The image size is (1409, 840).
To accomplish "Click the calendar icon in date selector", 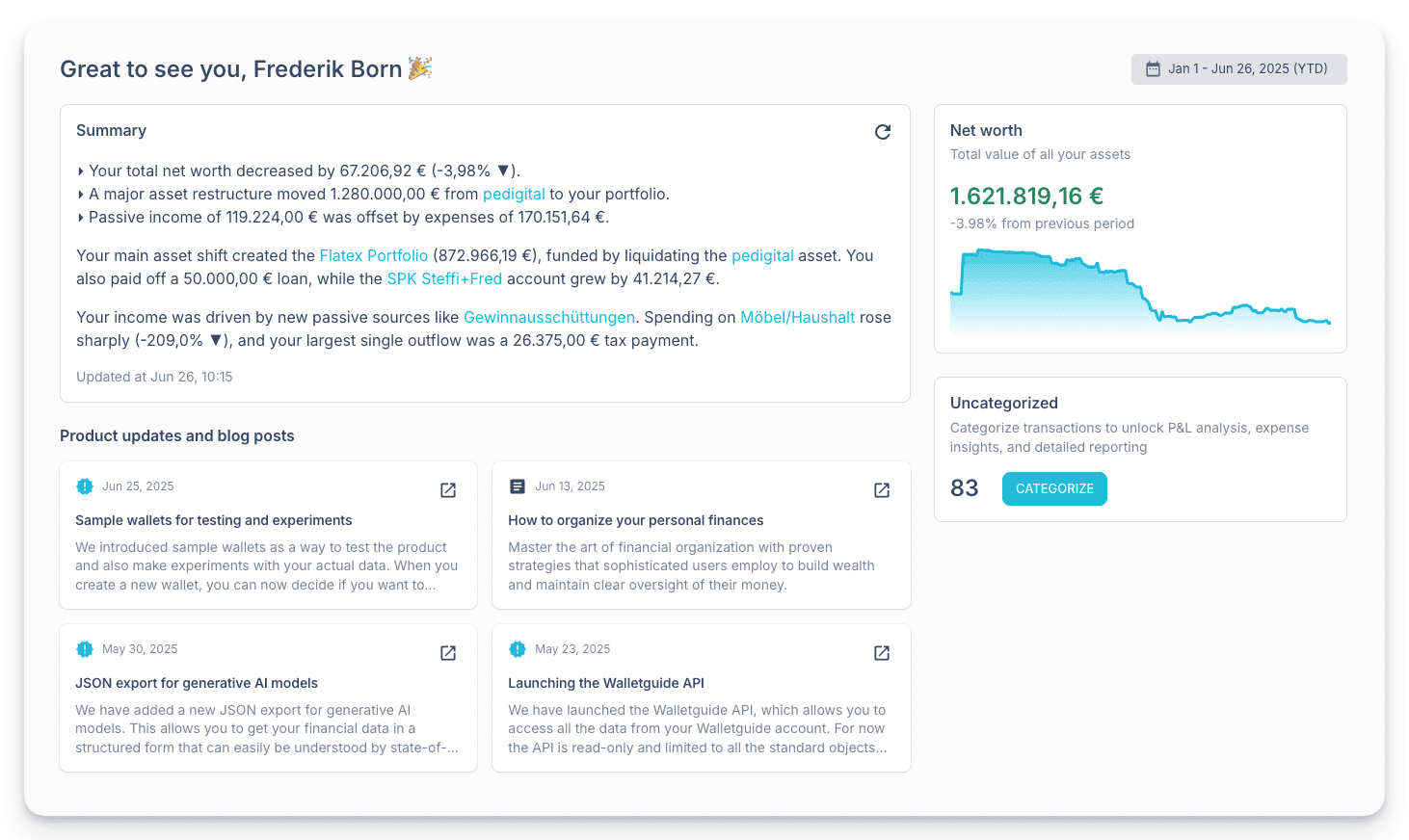I will click(1153, 69).
